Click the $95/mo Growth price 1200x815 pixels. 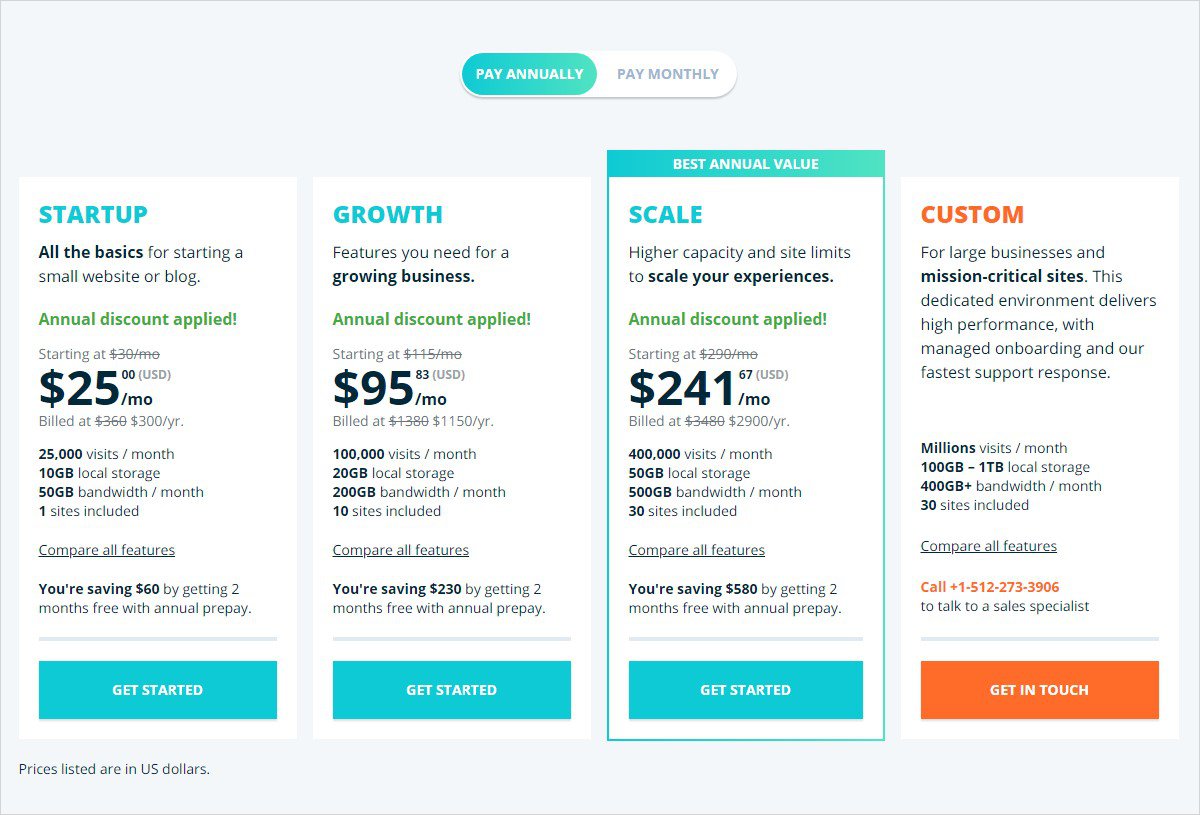389,389
